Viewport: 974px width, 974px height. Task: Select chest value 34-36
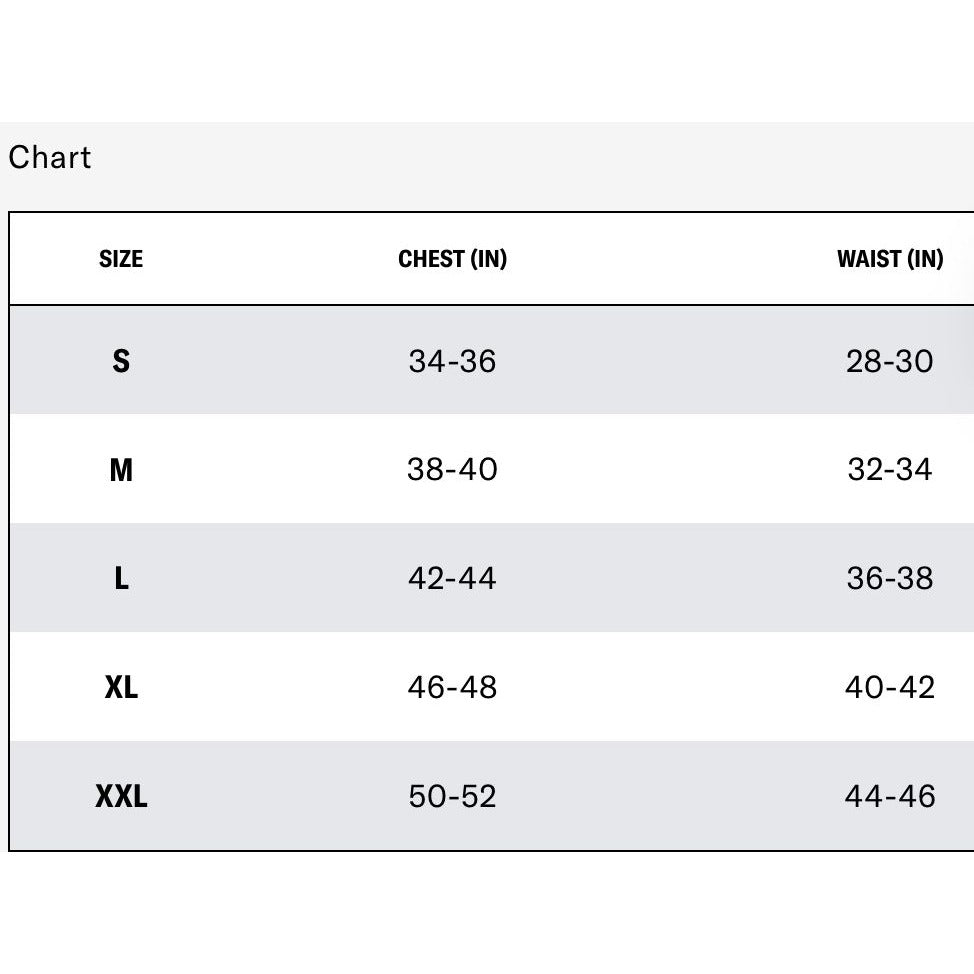pos(452,362)
